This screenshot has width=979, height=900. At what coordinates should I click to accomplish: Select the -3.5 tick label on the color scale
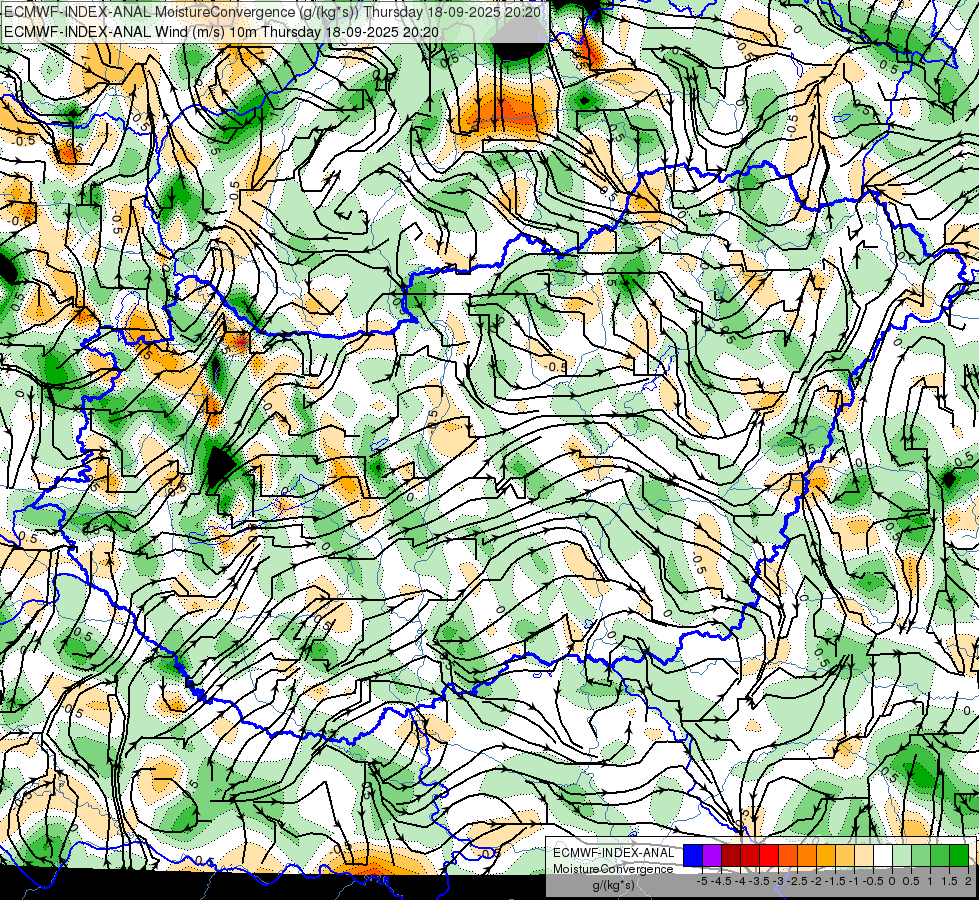pyautogui.click(x=759, y=881)
